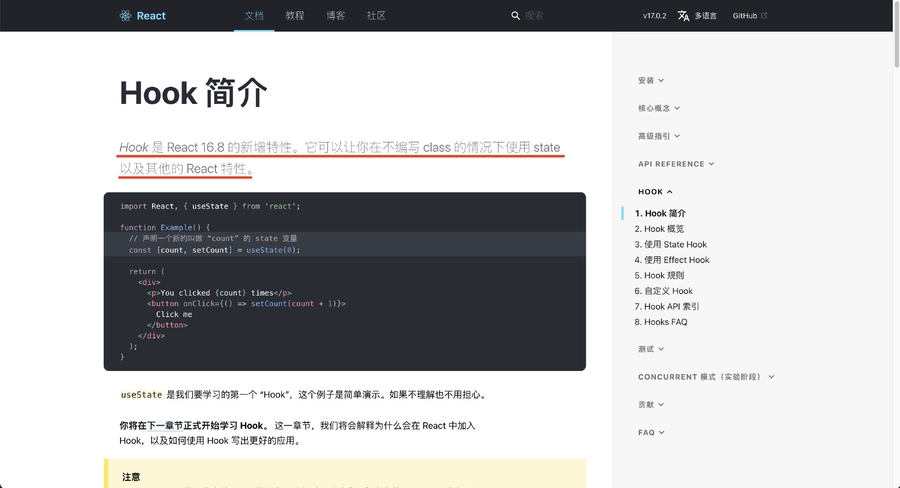The width and height of the screenshot is (900, 488).
Task: Open the Hooks FAQ sidebar link
Action: click(665, 322)
